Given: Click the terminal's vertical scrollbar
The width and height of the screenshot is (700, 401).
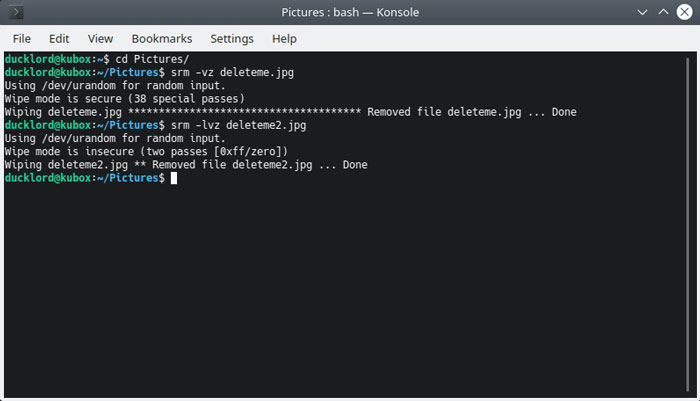Looking at the screenshot, I should pyautogui.click(x=688, y=225).
